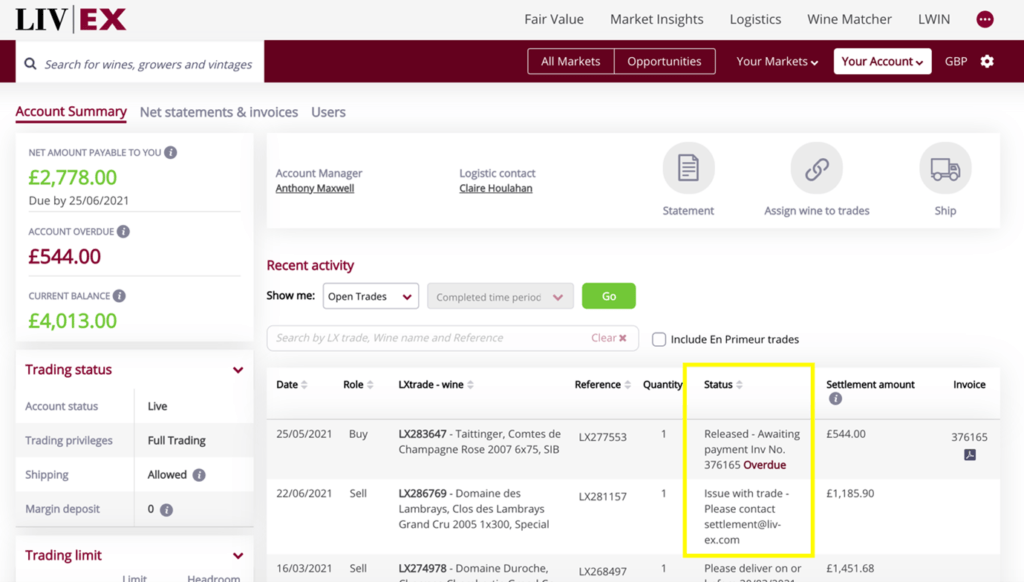Click the date 22/06/2021
This screenshot has height=582, width=1024.
304,493
